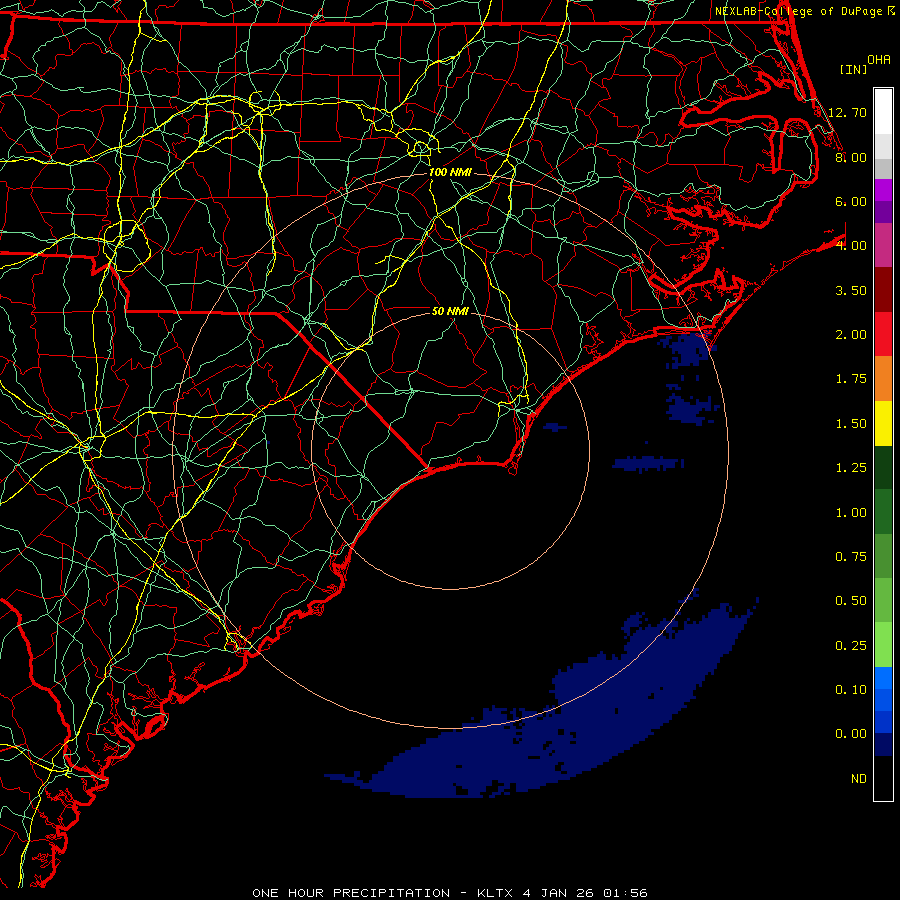Click the ND legend label

coord(859,779)
